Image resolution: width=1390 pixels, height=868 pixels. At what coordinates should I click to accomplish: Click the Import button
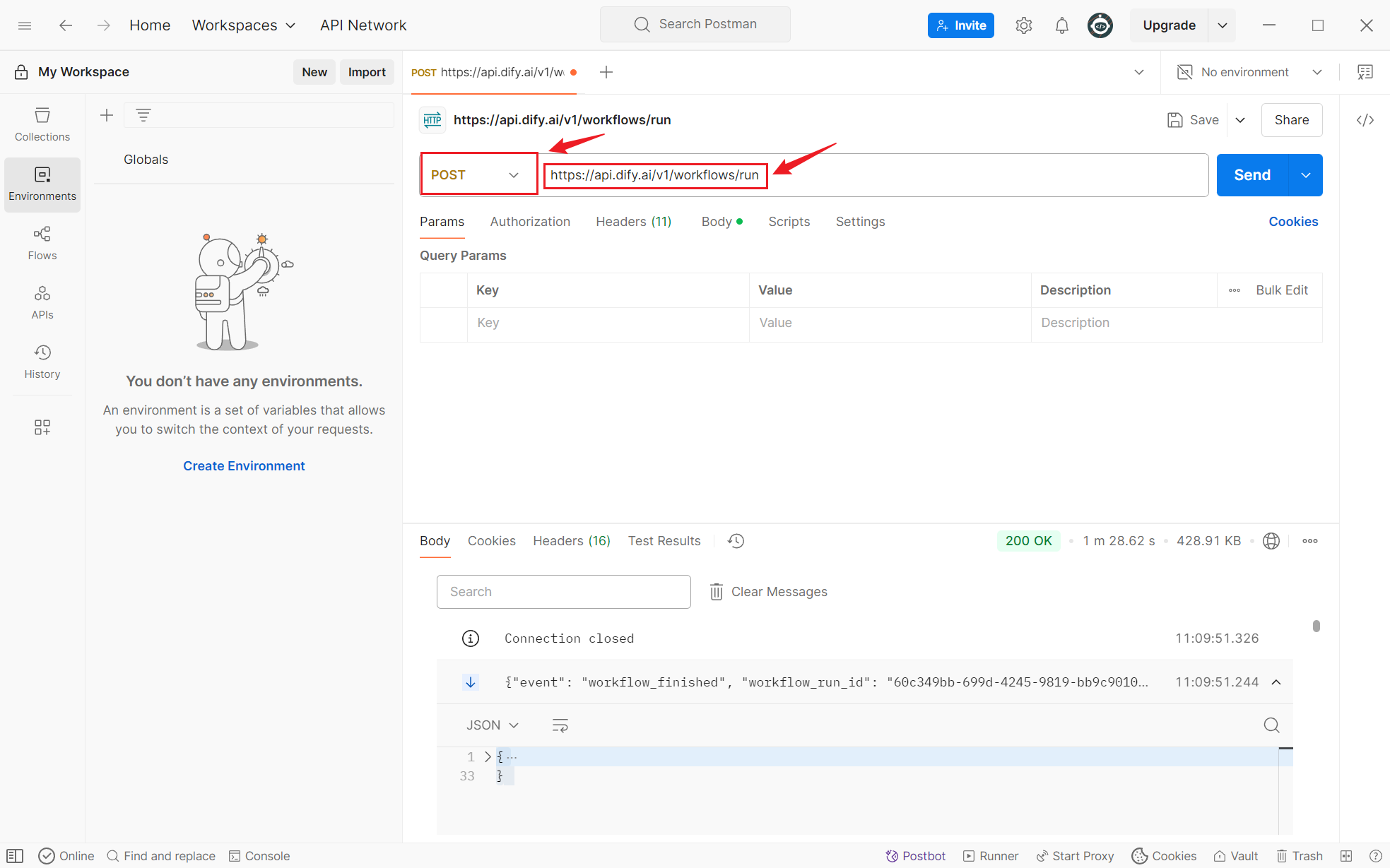367,72
